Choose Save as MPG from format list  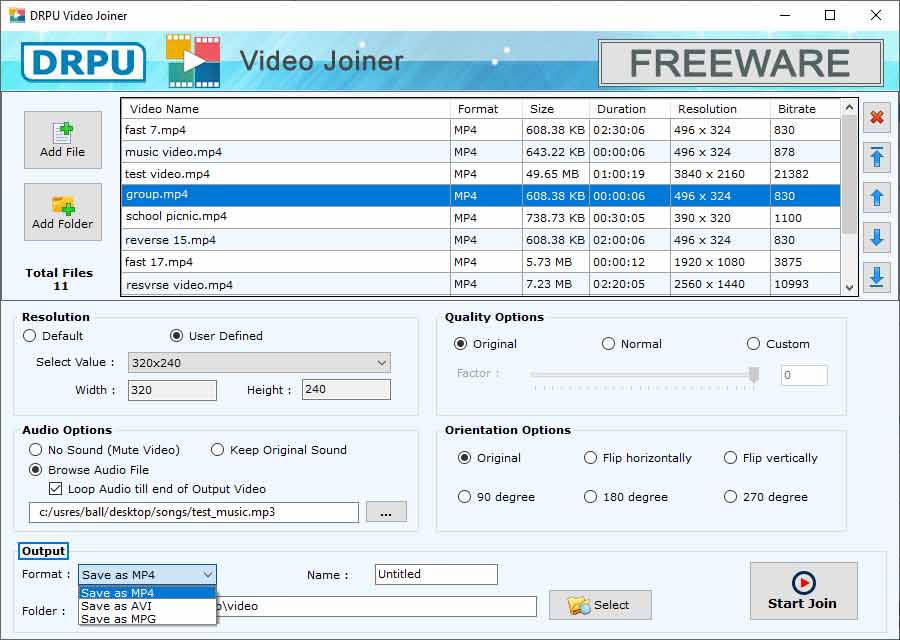point(147,619)
